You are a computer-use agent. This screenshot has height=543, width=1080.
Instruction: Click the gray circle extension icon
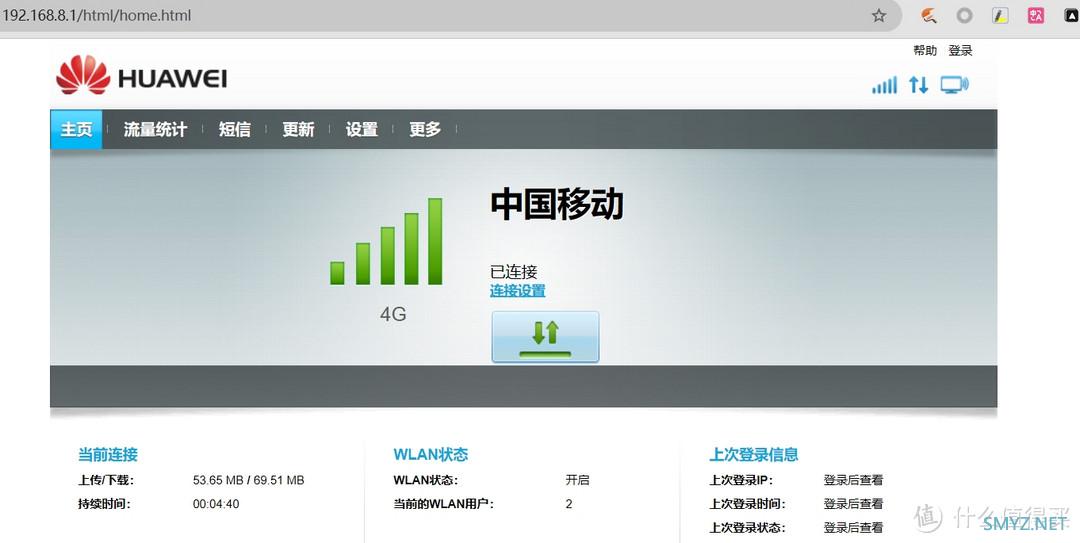pos(964,15)
